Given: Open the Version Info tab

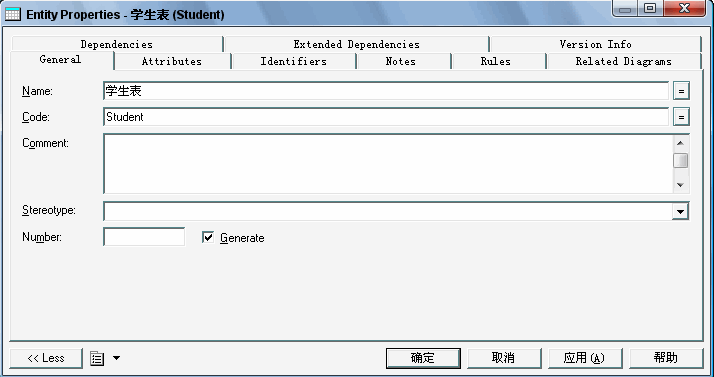Looking at the screenshot, I should pyautogui.click(x=596, y=44).
